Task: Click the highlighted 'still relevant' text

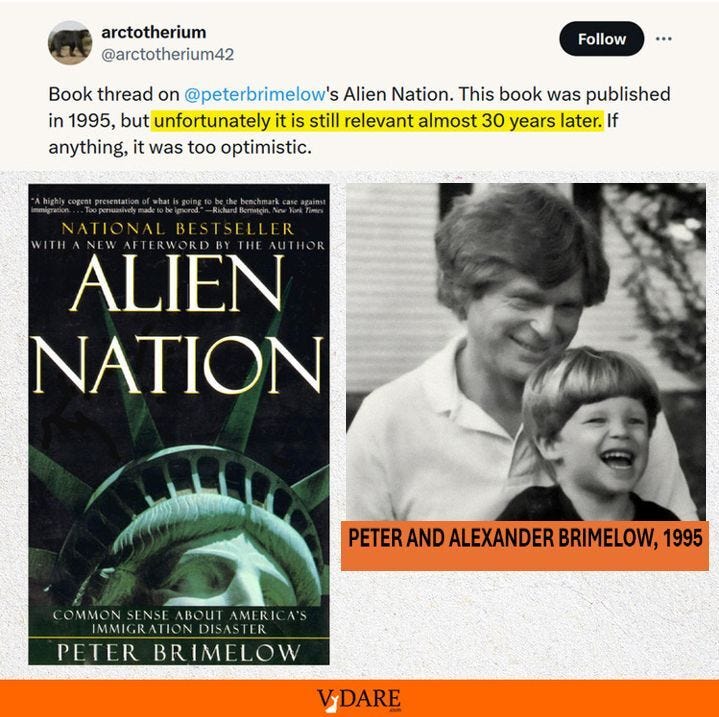Action: tap(377, 121)
